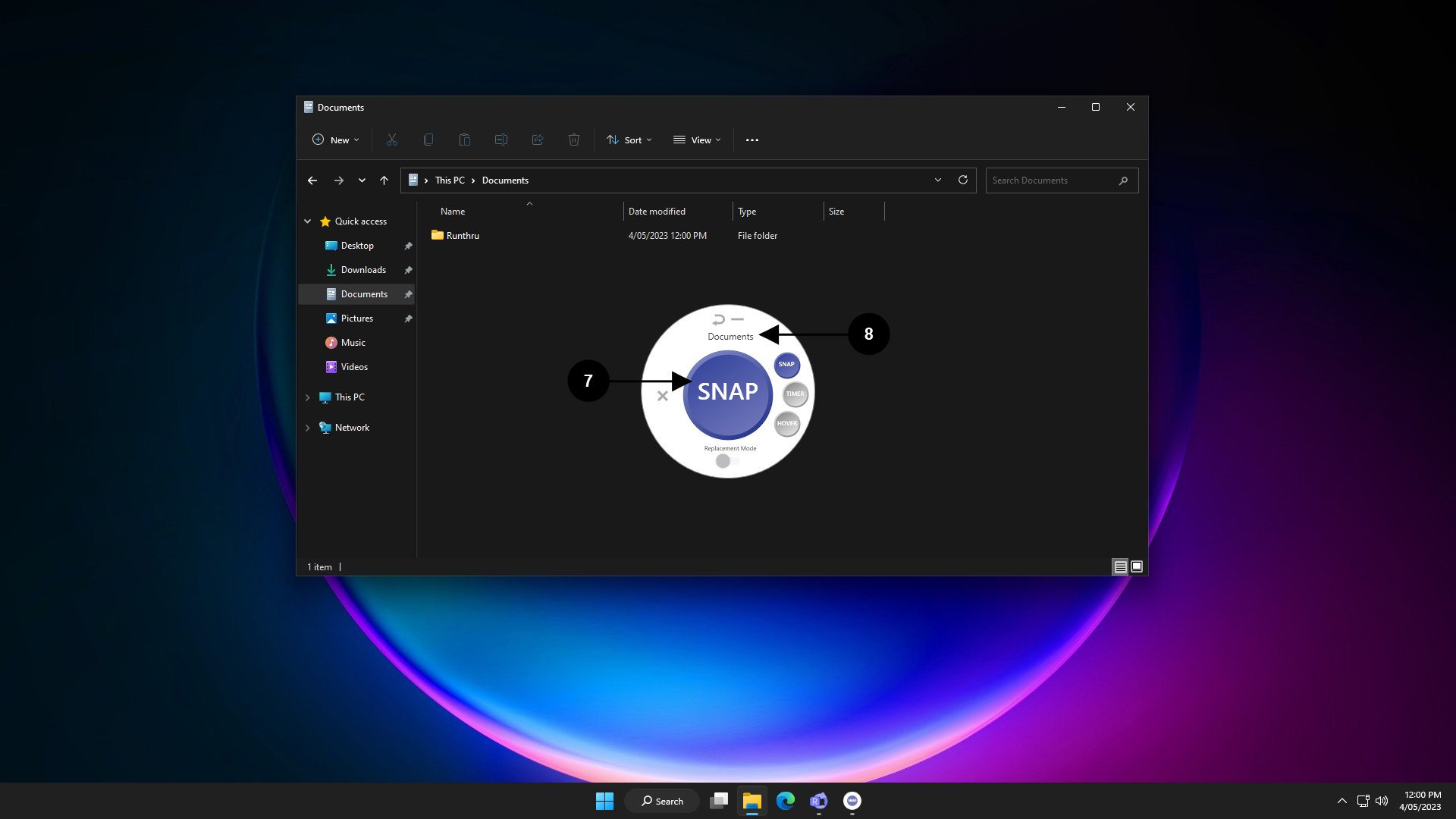Screen dimensions: 1456x819
Task: Minimize the snap widget with dash icon
Action: coord(737,320)
